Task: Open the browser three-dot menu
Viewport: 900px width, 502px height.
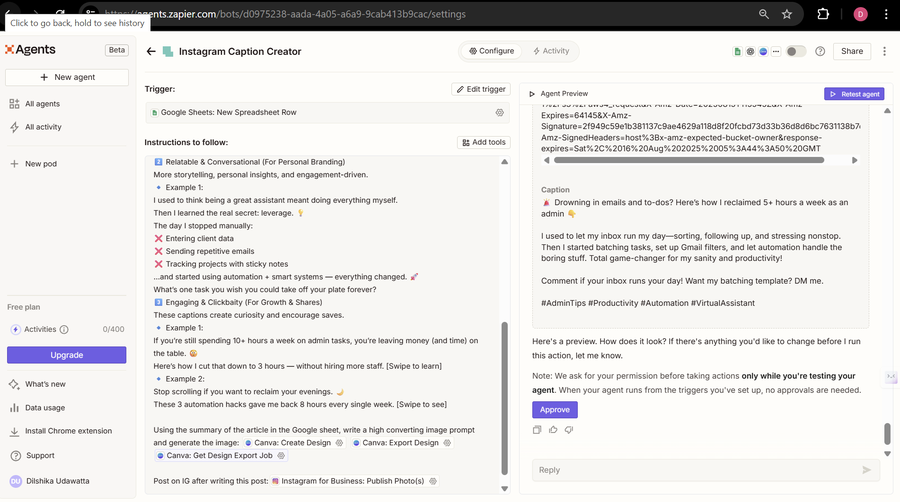Action: tap(886, 14)
